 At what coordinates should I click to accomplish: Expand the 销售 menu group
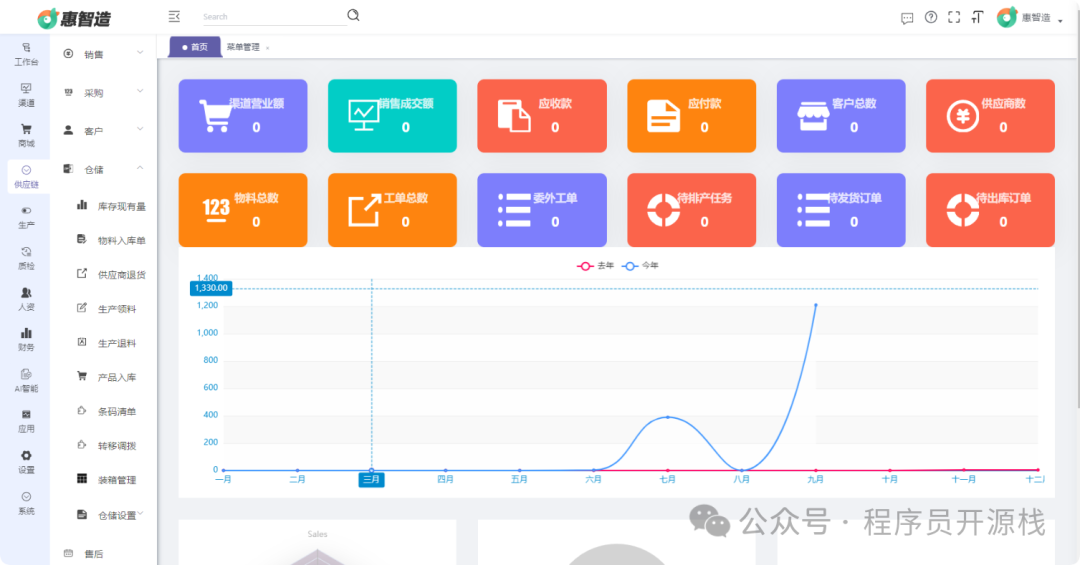click(x=103, y=54)
